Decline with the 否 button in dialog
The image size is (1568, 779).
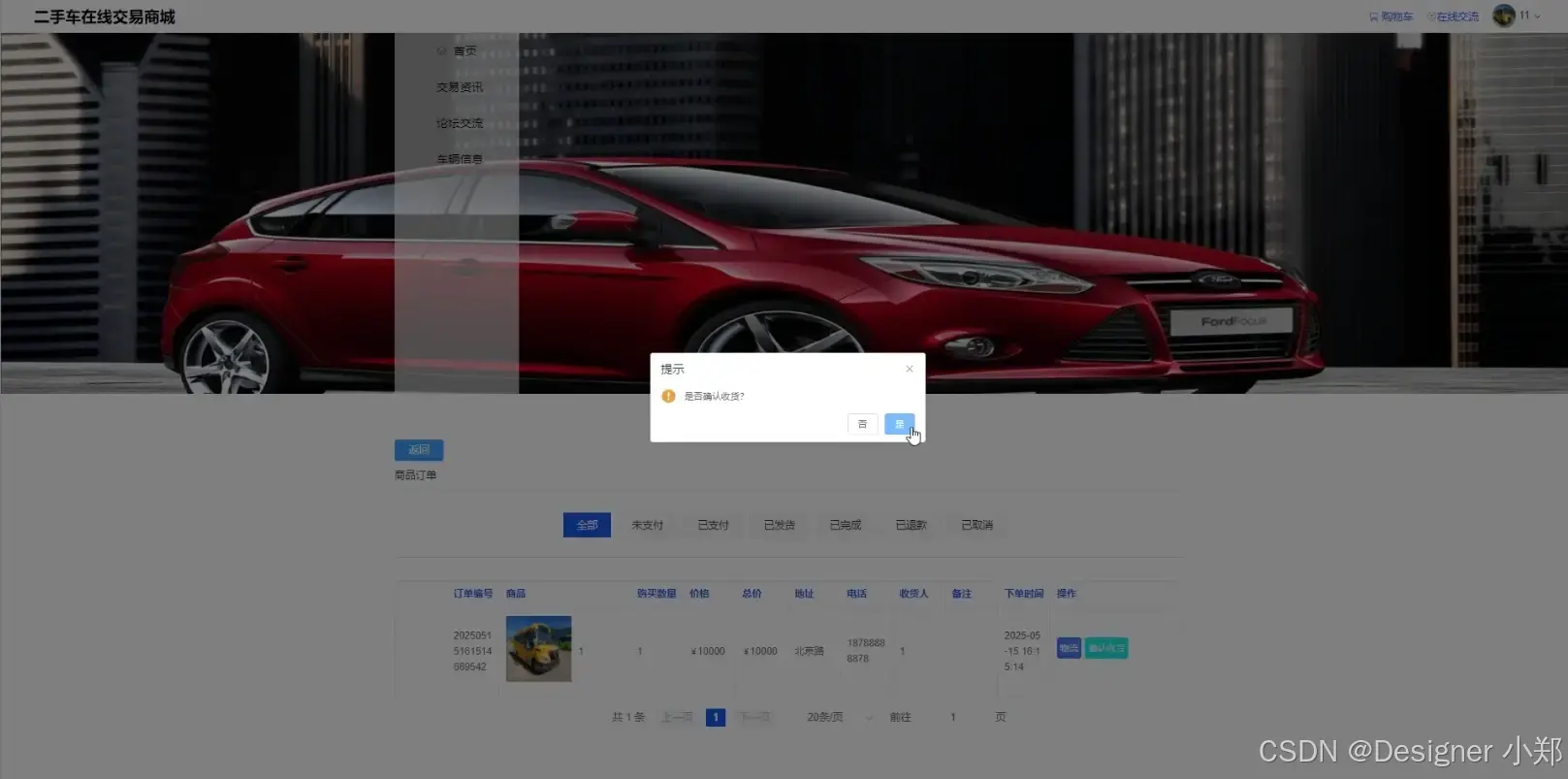[x=862, y=424]
